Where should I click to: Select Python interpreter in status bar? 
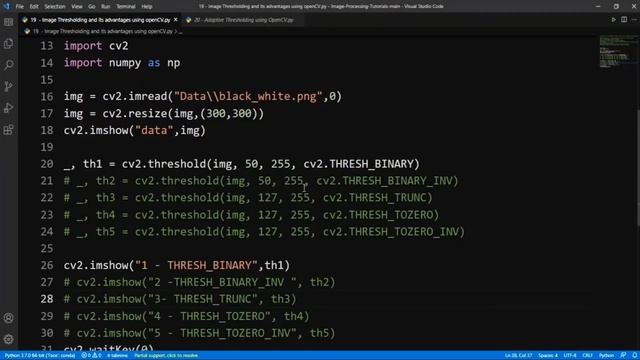(40, 356)
